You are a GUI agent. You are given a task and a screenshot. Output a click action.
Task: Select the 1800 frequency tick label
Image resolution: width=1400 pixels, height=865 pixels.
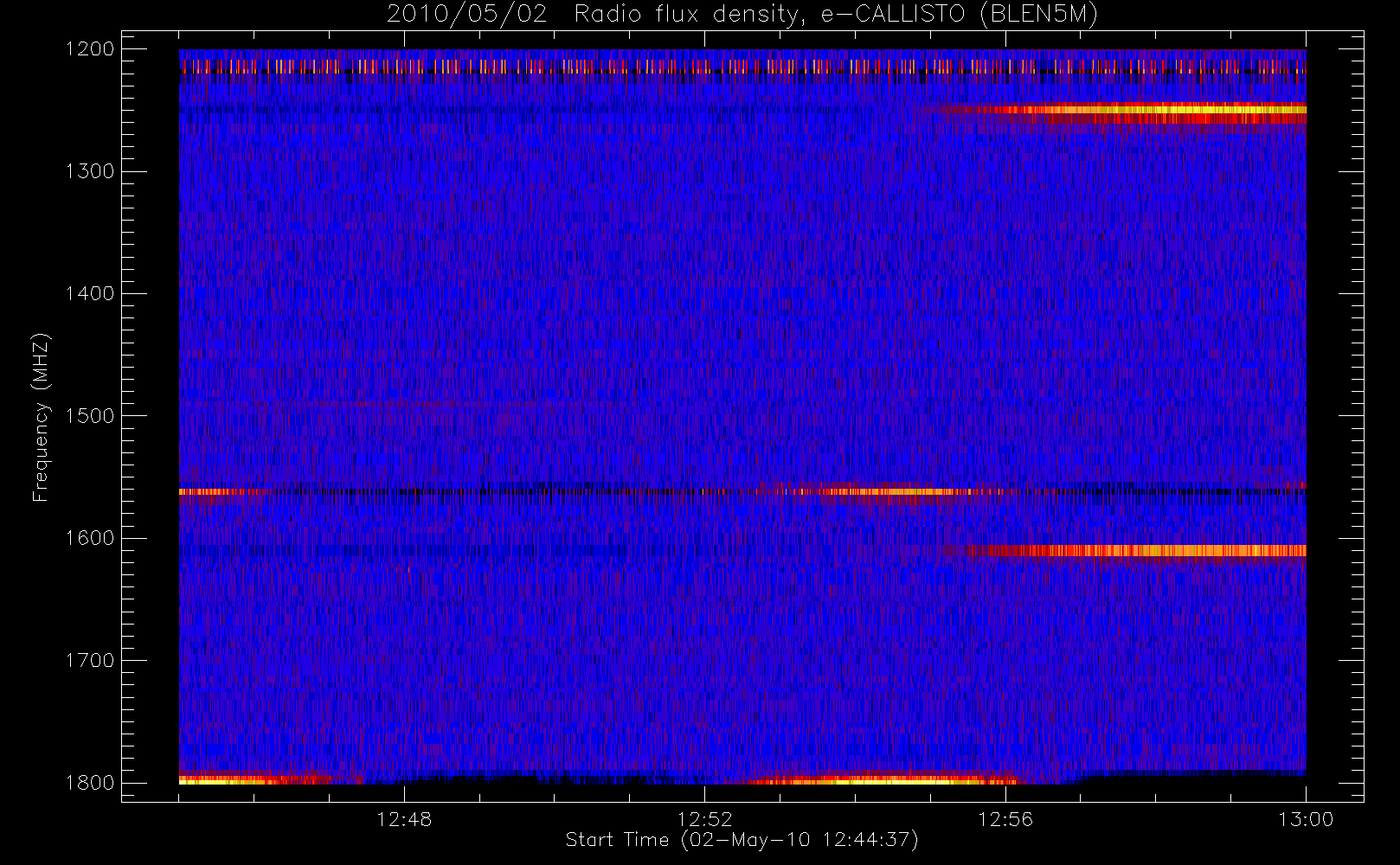[90, 782]
